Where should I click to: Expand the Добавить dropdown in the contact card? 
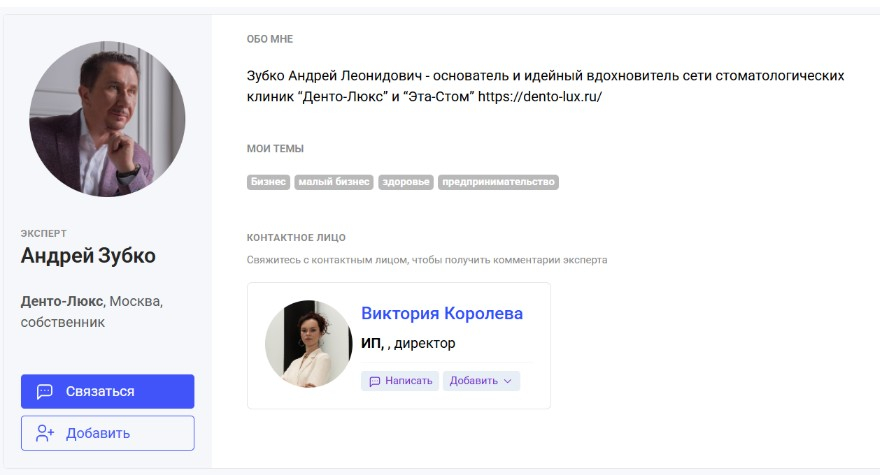pos(481,381)
